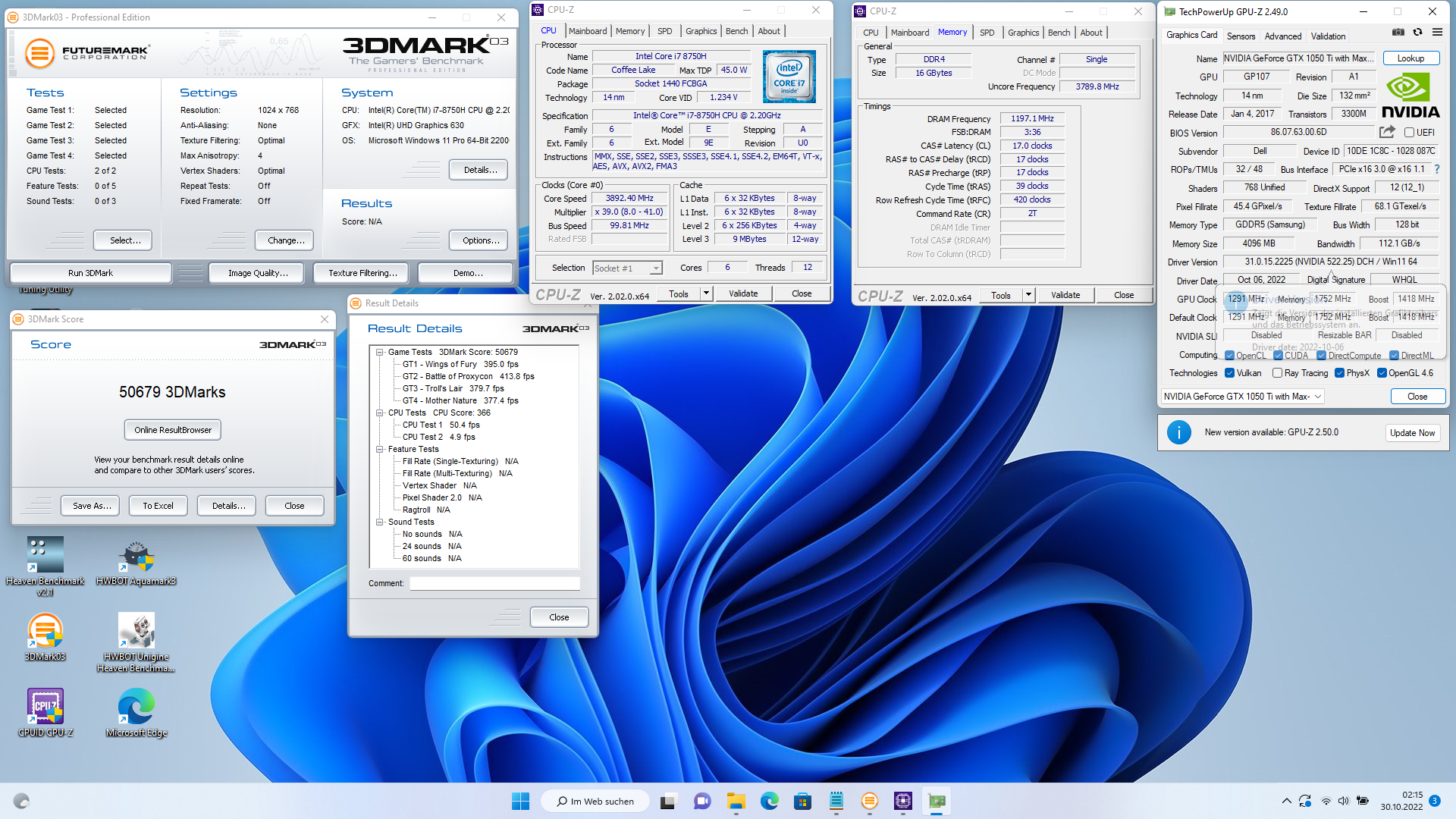1456x819 pixels.
Task: Open the GPU-Z hamburger menu
Action: (1437, 32)
